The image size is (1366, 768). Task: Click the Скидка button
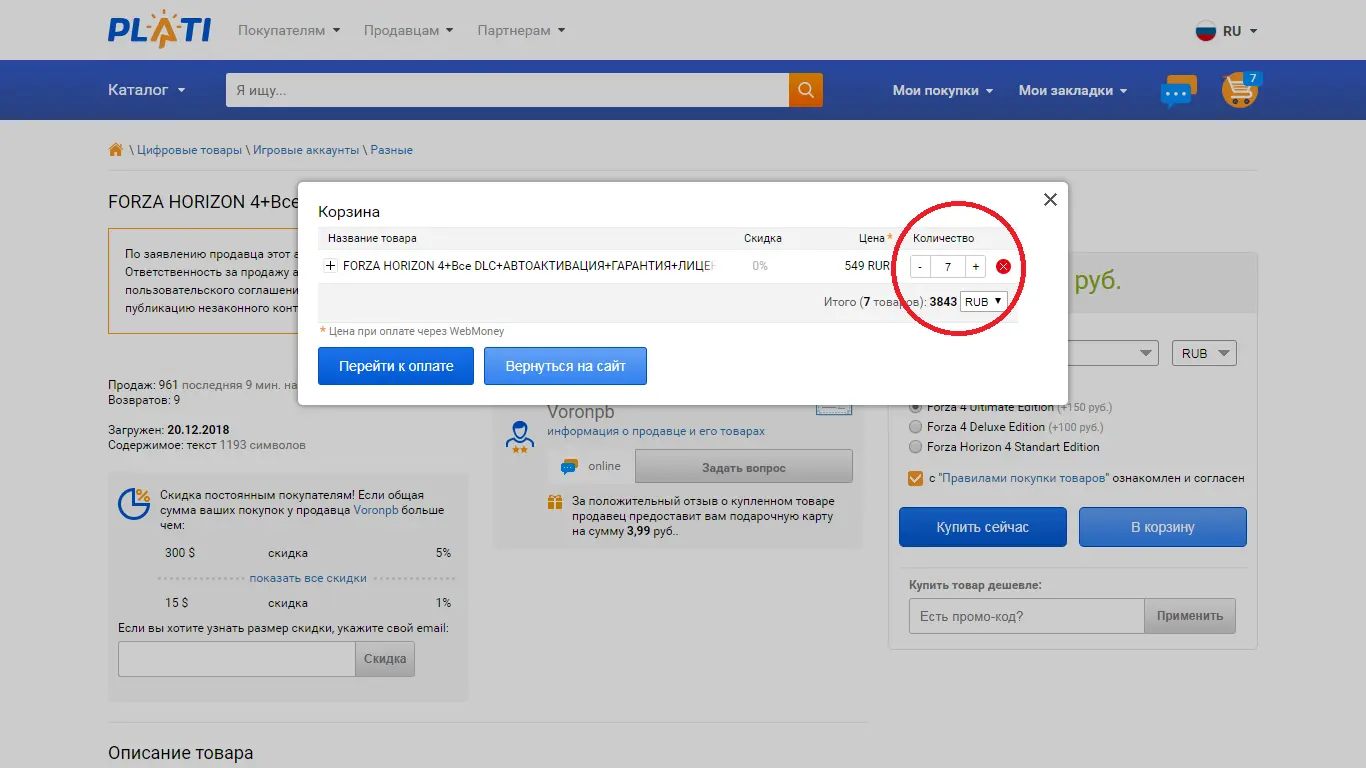pyautogui.click(x=385, y=659)
